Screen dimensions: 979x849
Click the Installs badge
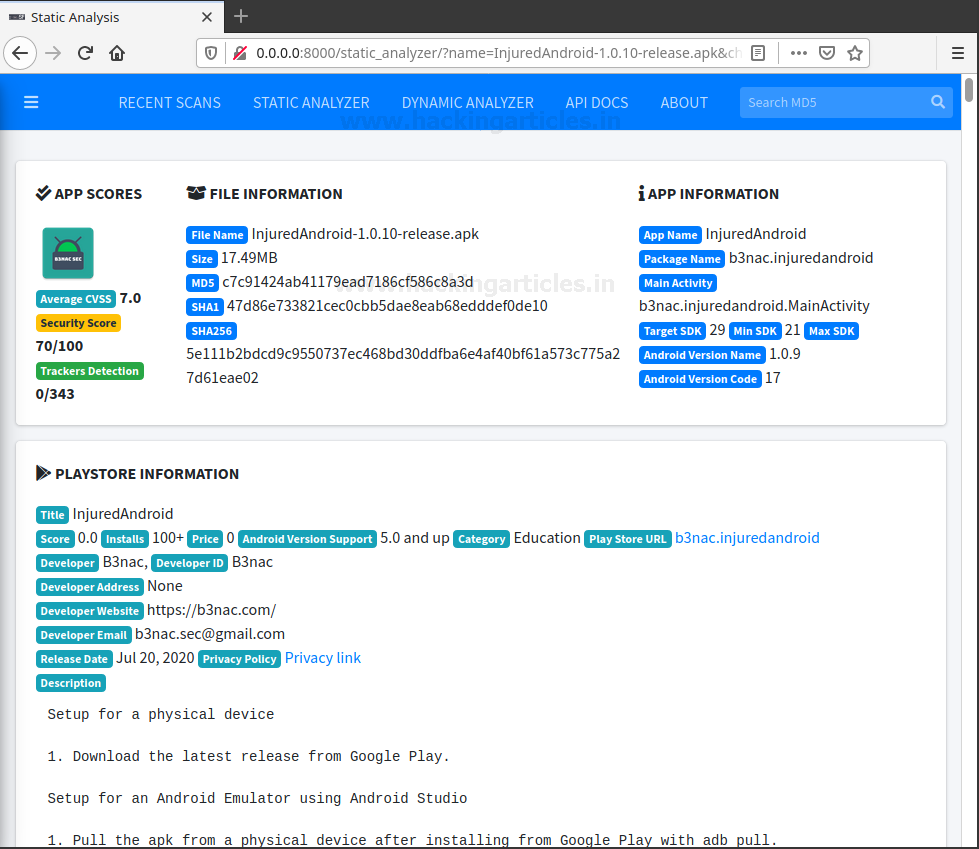point(125,539)
